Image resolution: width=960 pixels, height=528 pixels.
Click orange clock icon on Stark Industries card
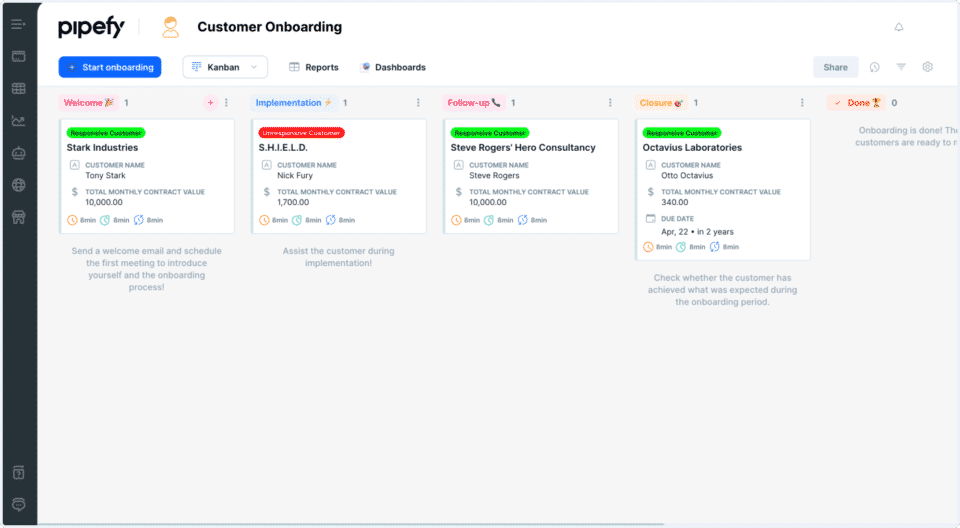72,220
